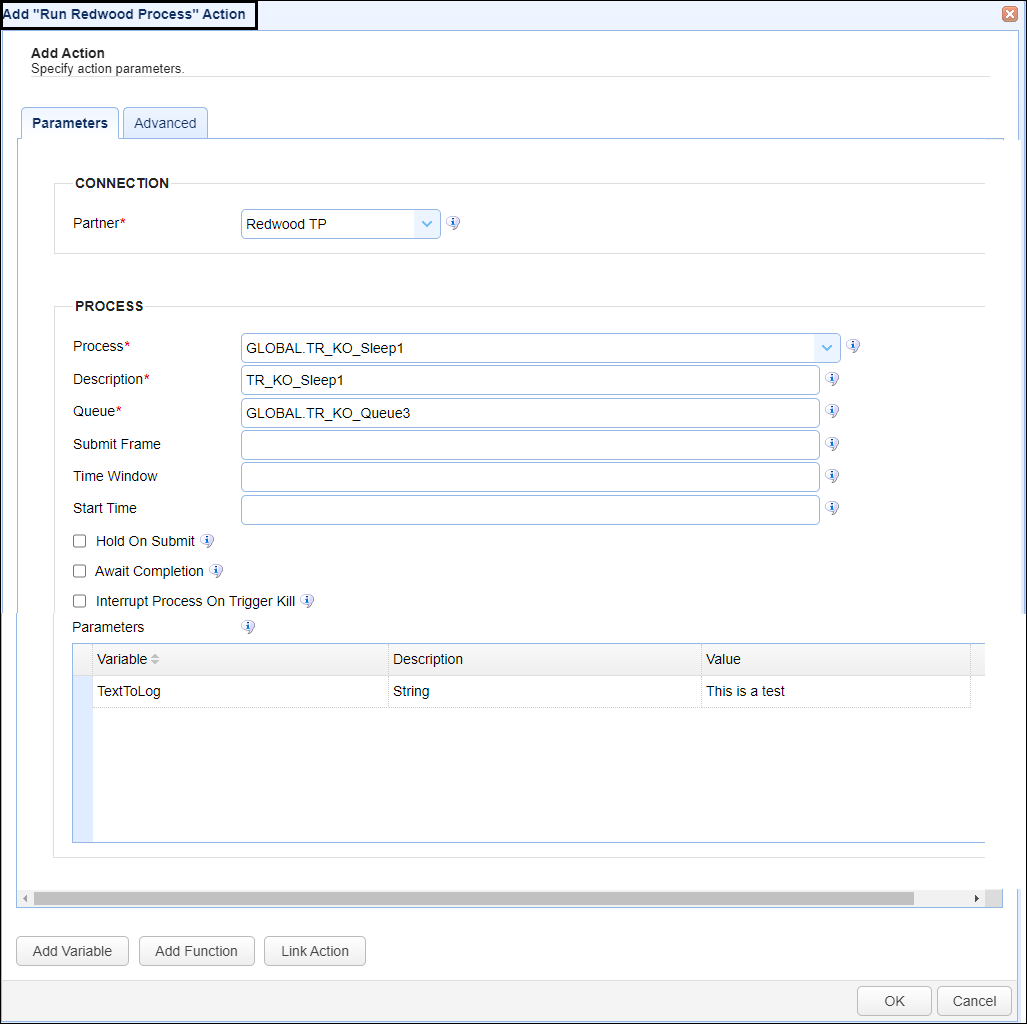Image resolution: width=1027 pixels, height=1024 pixels.
Task: Click the scrollbar left arrow
Action: click(x=25, y=898)
